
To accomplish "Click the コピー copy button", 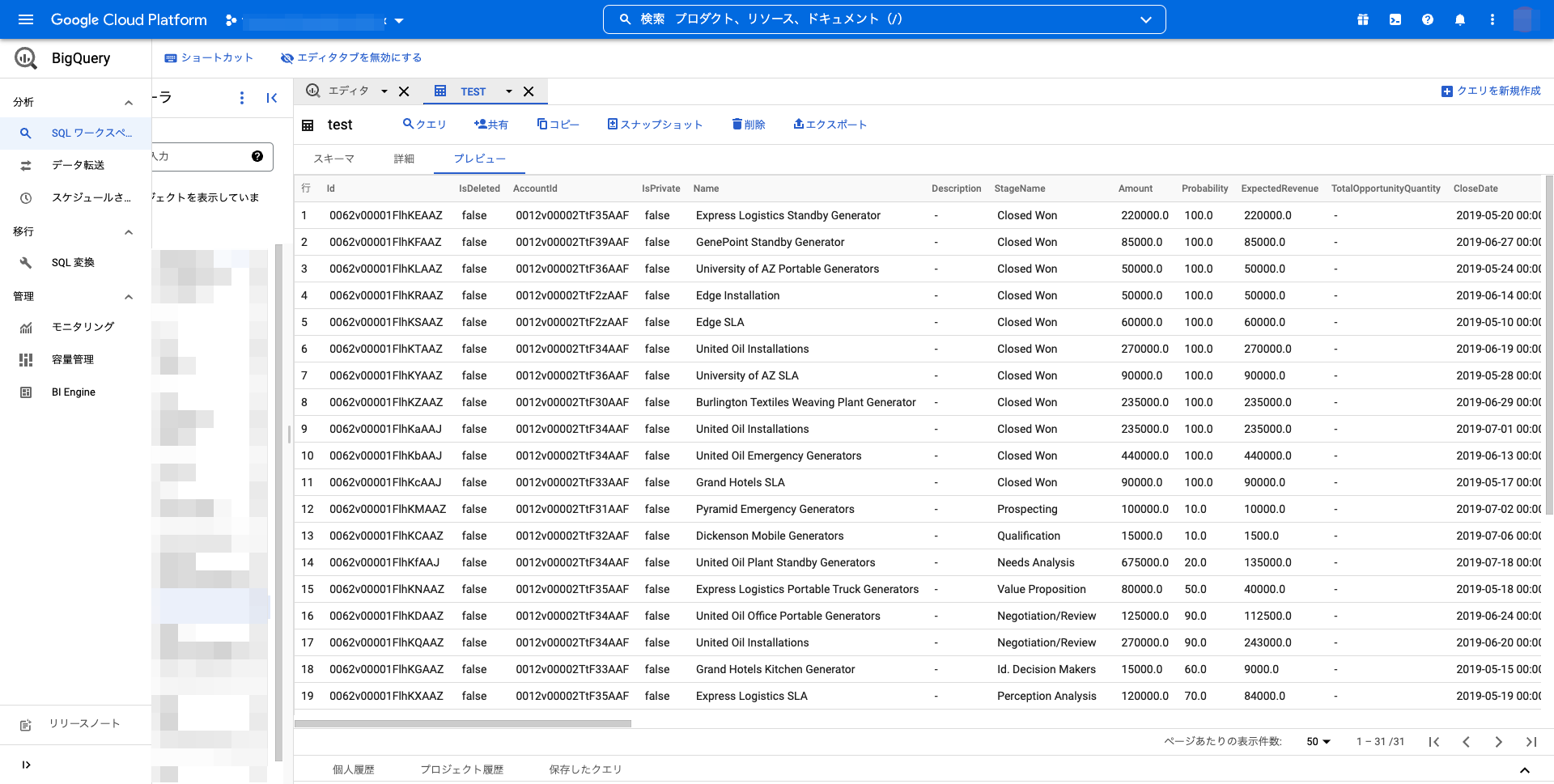I will [x=558, y=125].
